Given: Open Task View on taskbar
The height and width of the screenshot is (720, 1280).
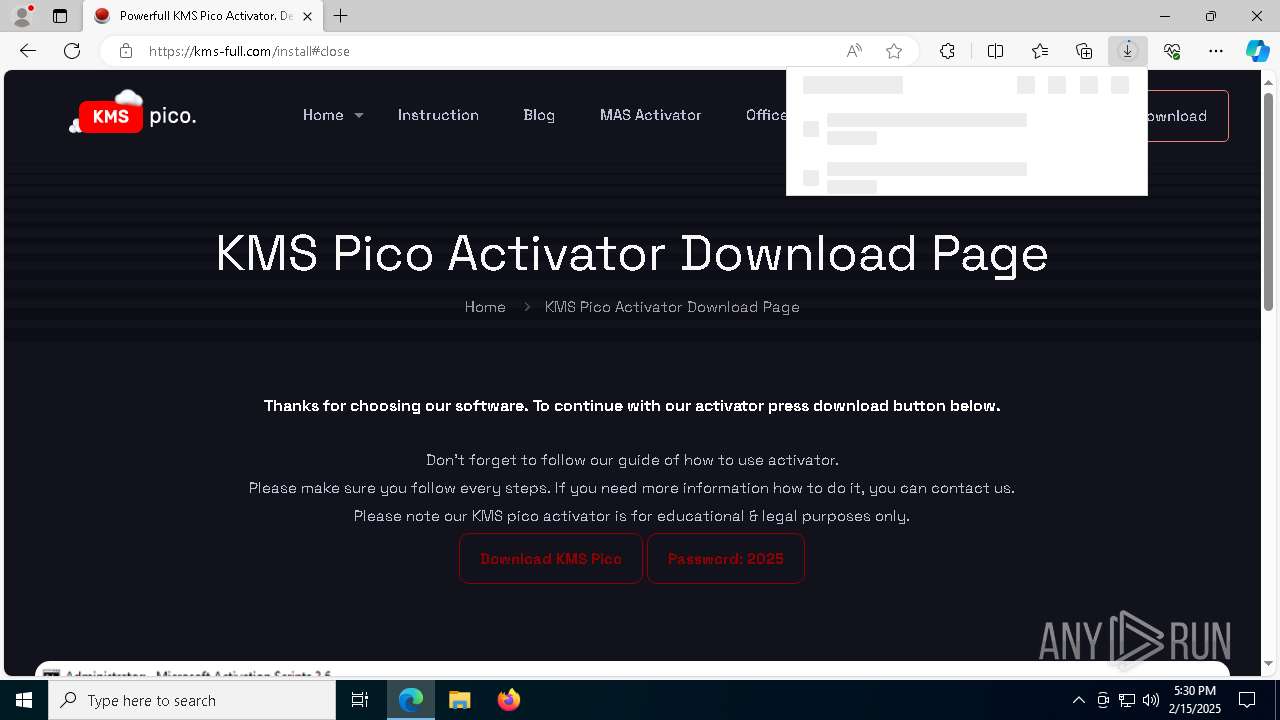Looking at the screenshot, I should point(360,700).
